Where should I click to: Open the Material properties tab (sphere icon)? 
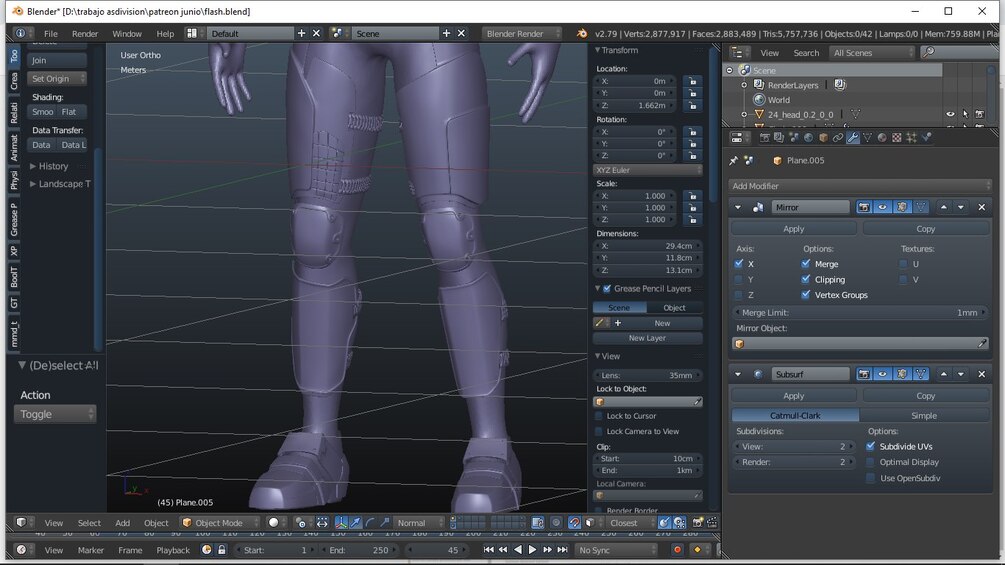pos(882,138)
